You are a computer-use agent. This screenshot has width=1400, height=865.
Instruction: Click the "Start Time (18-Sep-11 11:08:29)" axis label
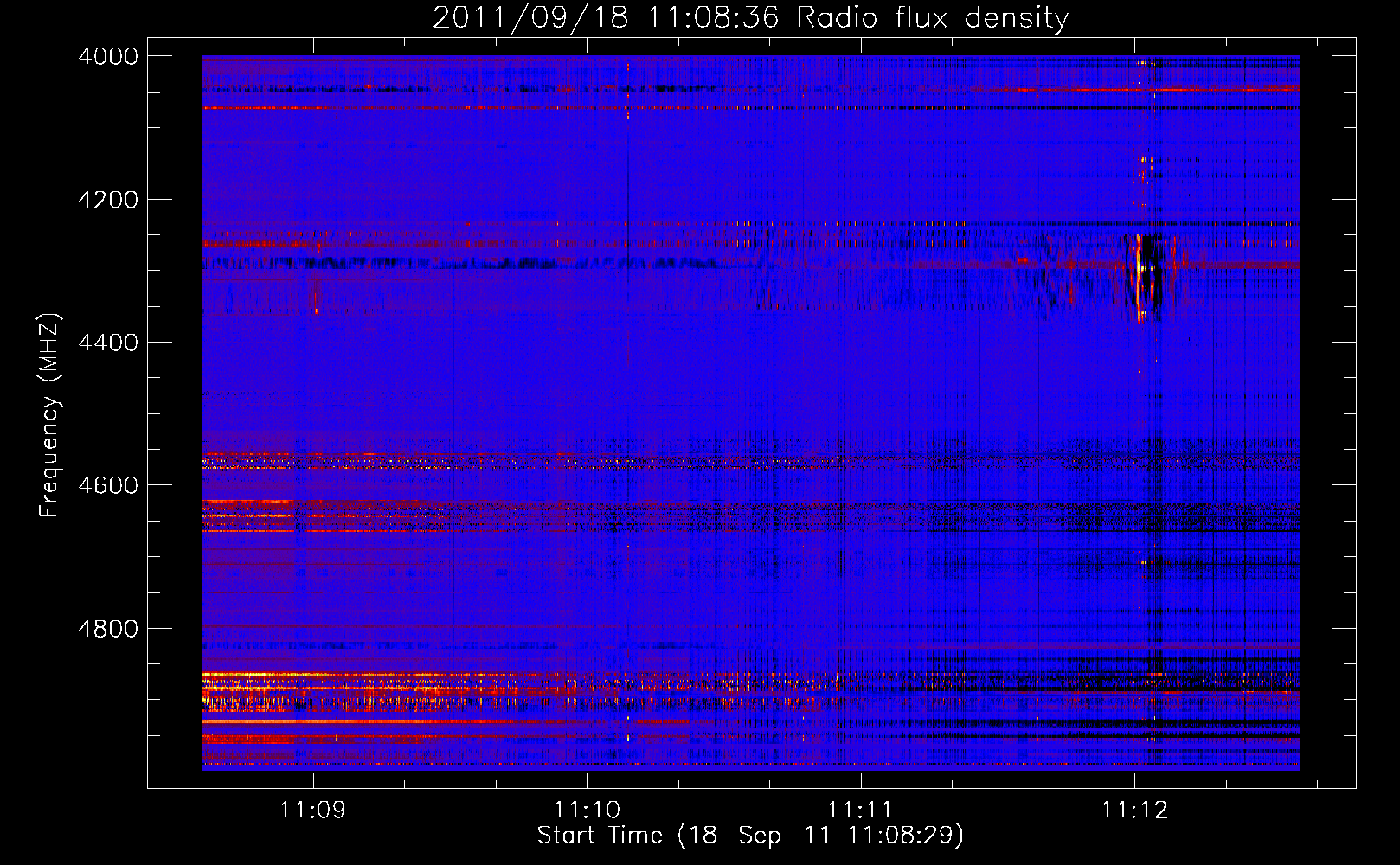(750, 836)
